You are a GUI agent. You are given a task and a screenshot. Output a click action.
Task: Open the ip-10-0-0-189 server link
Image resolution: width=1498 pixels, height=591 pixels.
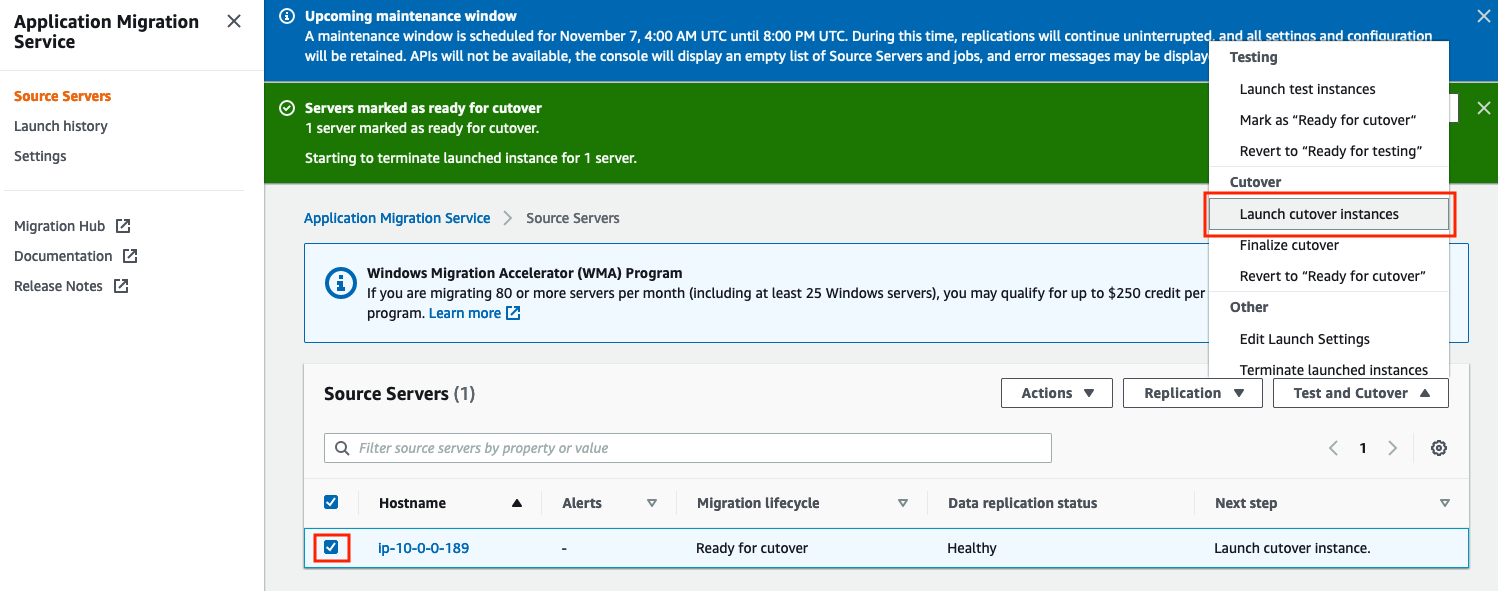pyautogui.click(x=424, y=548)
